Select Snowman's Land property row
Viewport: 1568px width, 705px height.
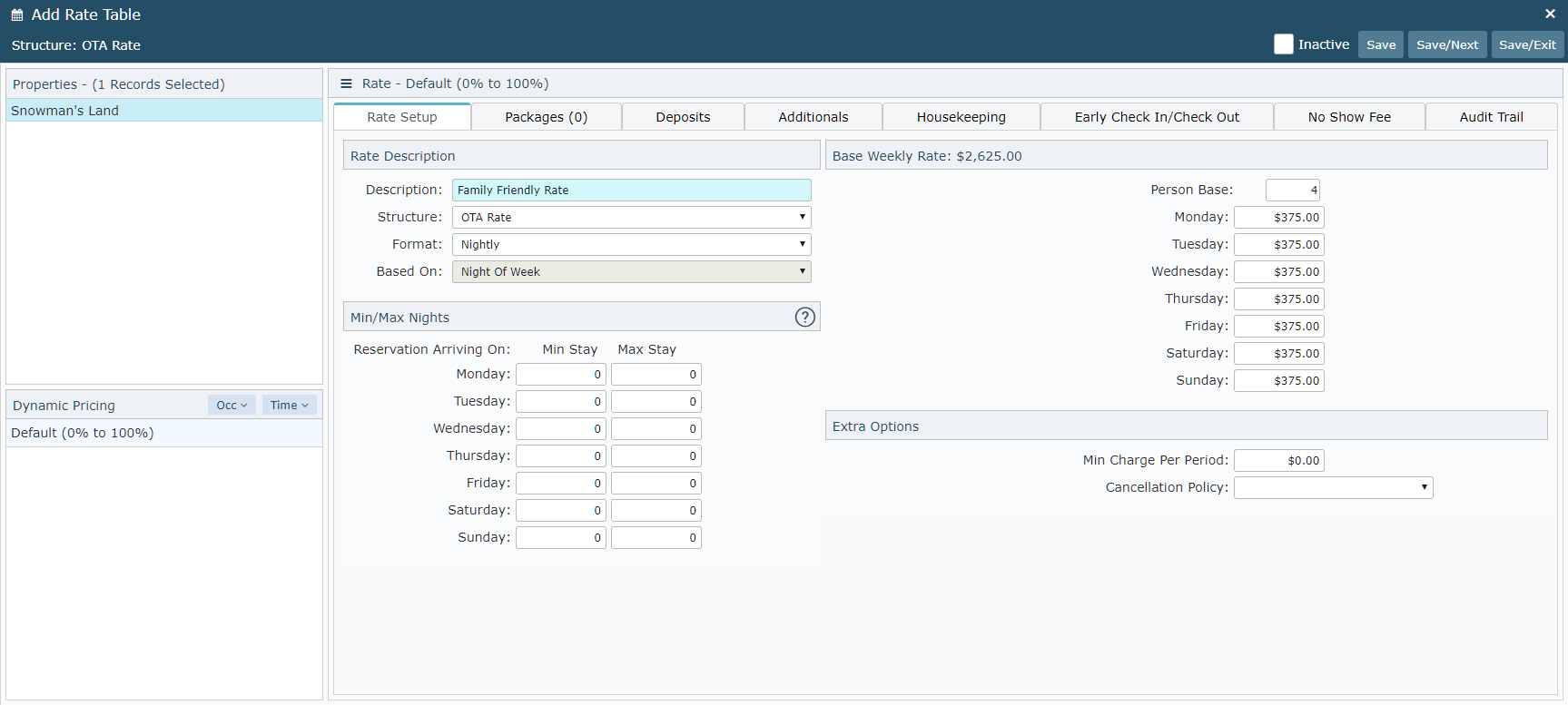pyautogui.click(x=164, y=111)
